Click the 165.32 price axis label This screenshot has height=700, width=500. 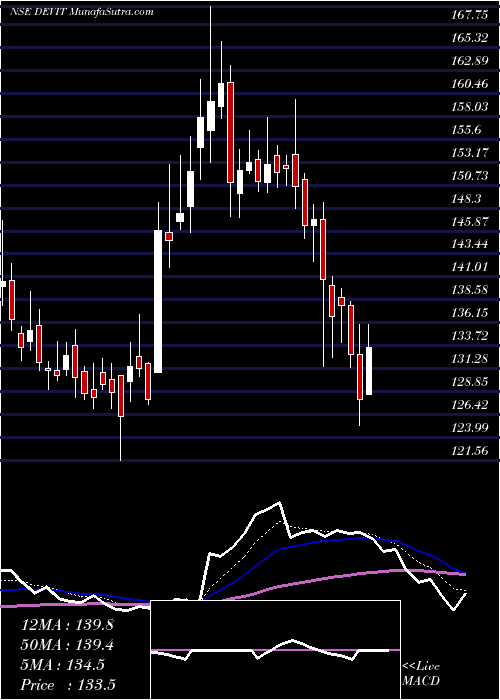(x=469, y=38)
